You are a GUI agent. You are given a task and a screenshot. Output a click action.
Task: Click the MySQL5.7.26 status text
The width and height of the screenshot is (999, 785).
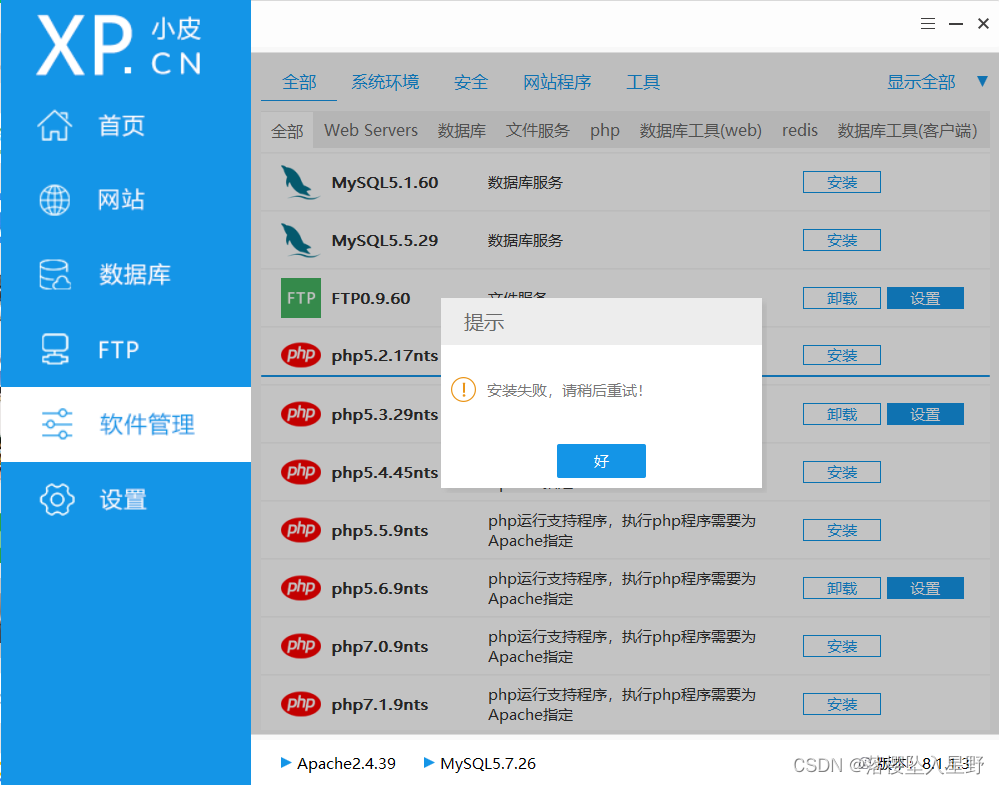click(x=488, y=763)
